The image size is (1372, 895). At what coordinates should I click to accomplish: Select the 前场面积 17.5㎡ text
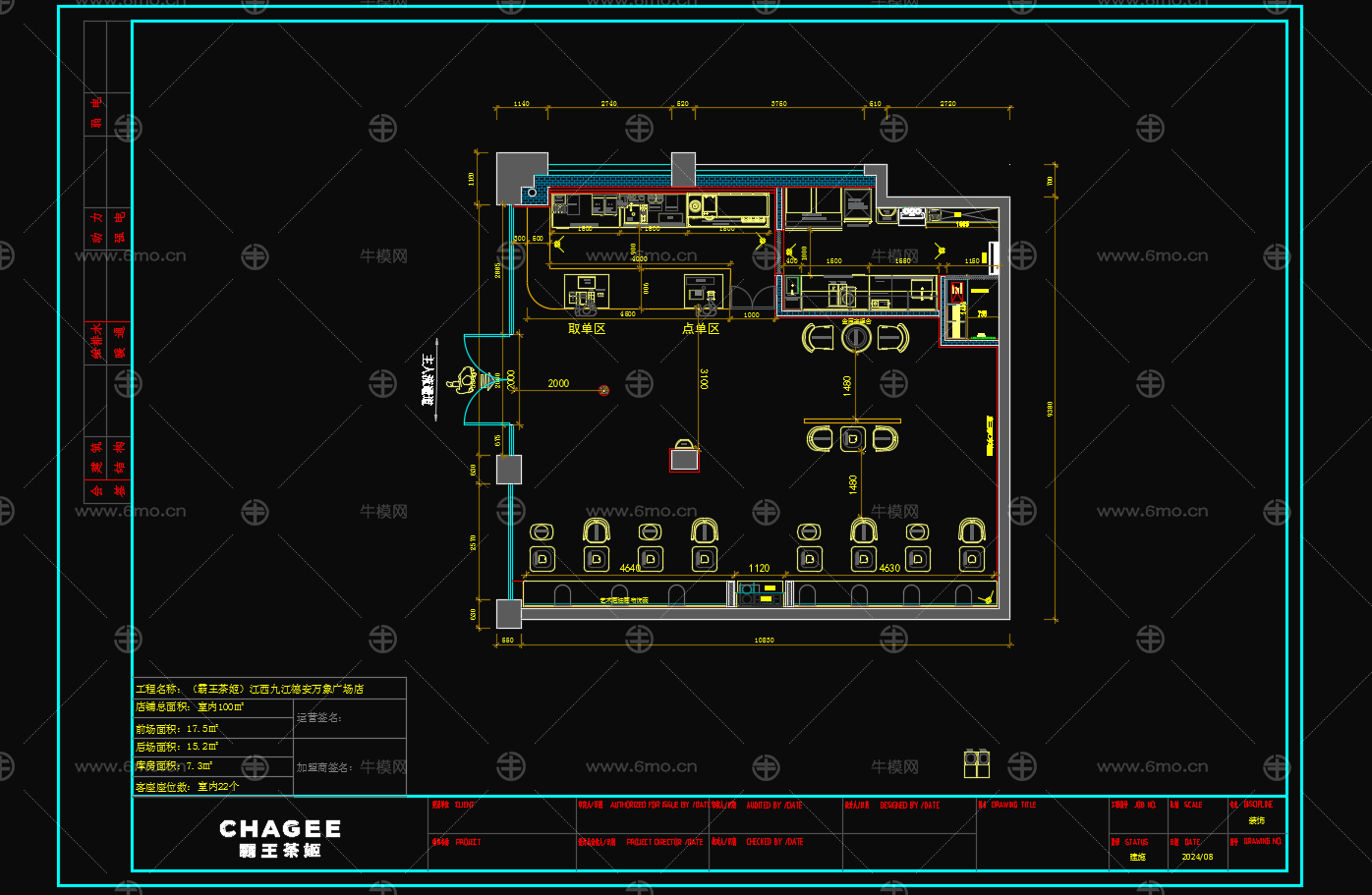point(177,729)
